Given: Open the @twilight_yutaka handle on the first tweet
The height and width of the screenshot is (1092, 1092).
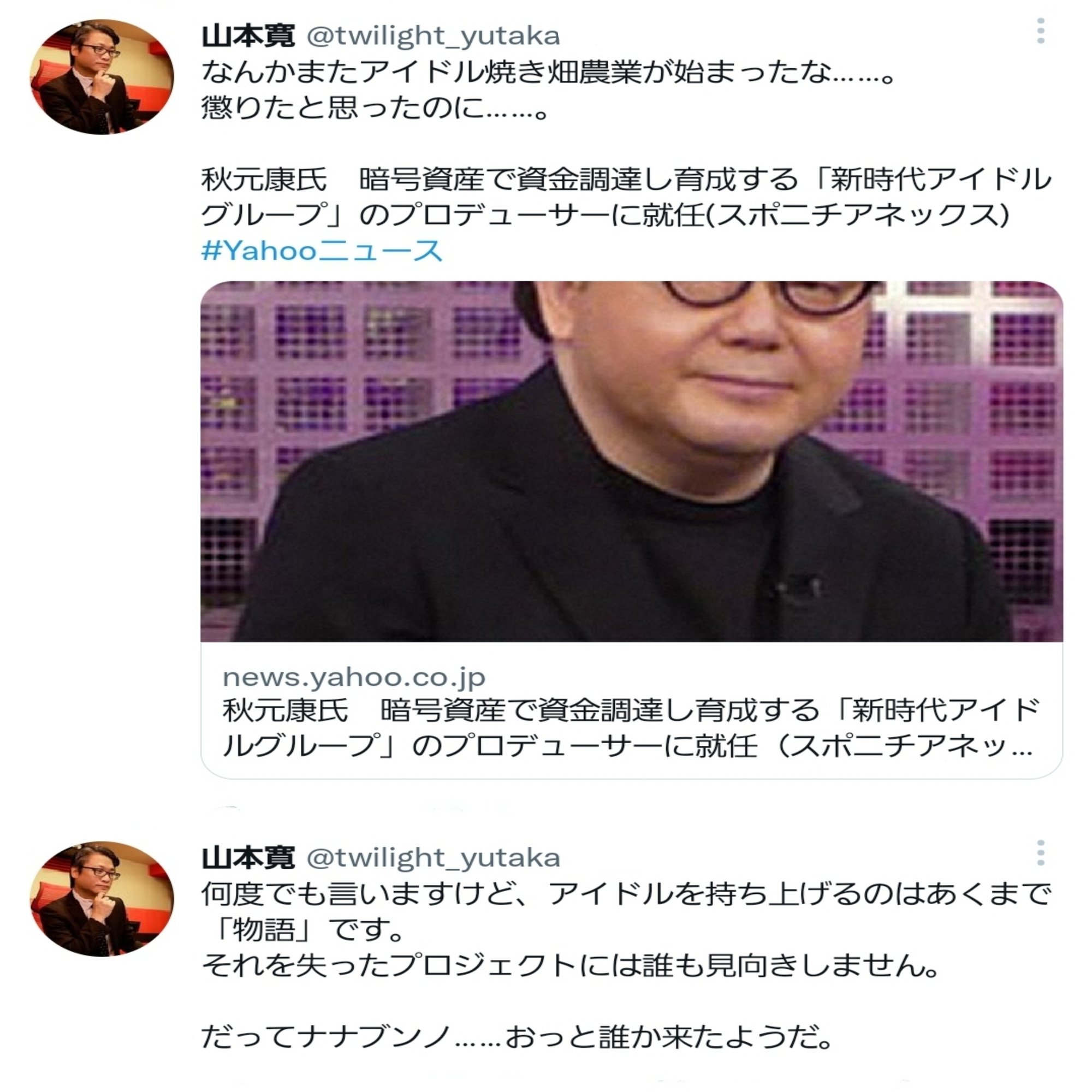Looking at the screenshot, I should [433, 36].
